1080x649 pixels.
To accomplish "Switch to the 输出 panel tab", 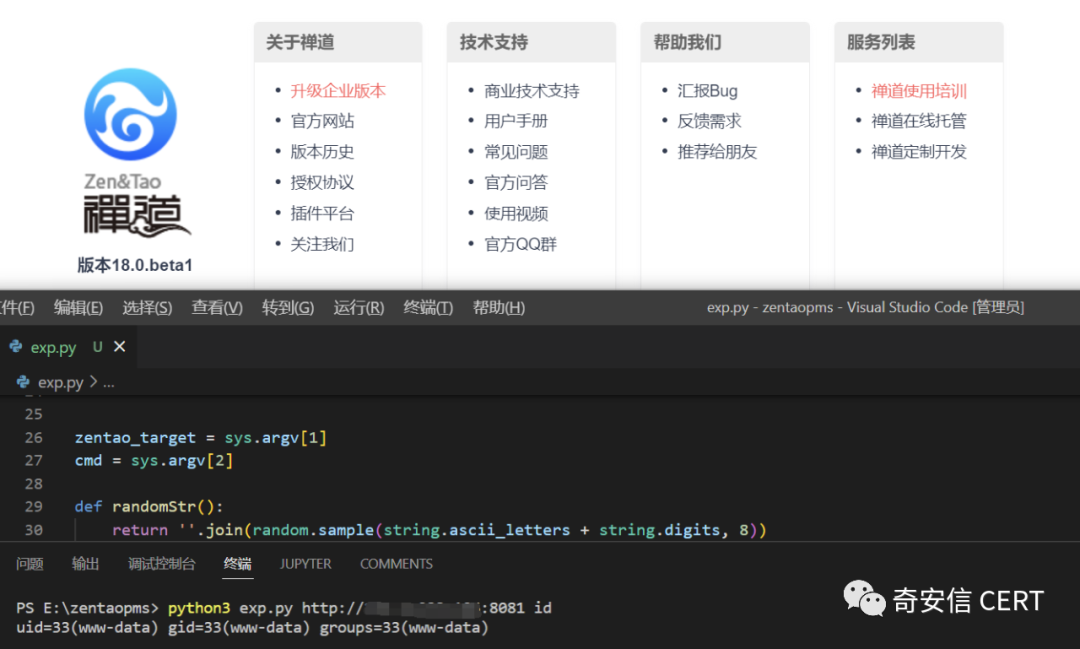I will (85, 564).
